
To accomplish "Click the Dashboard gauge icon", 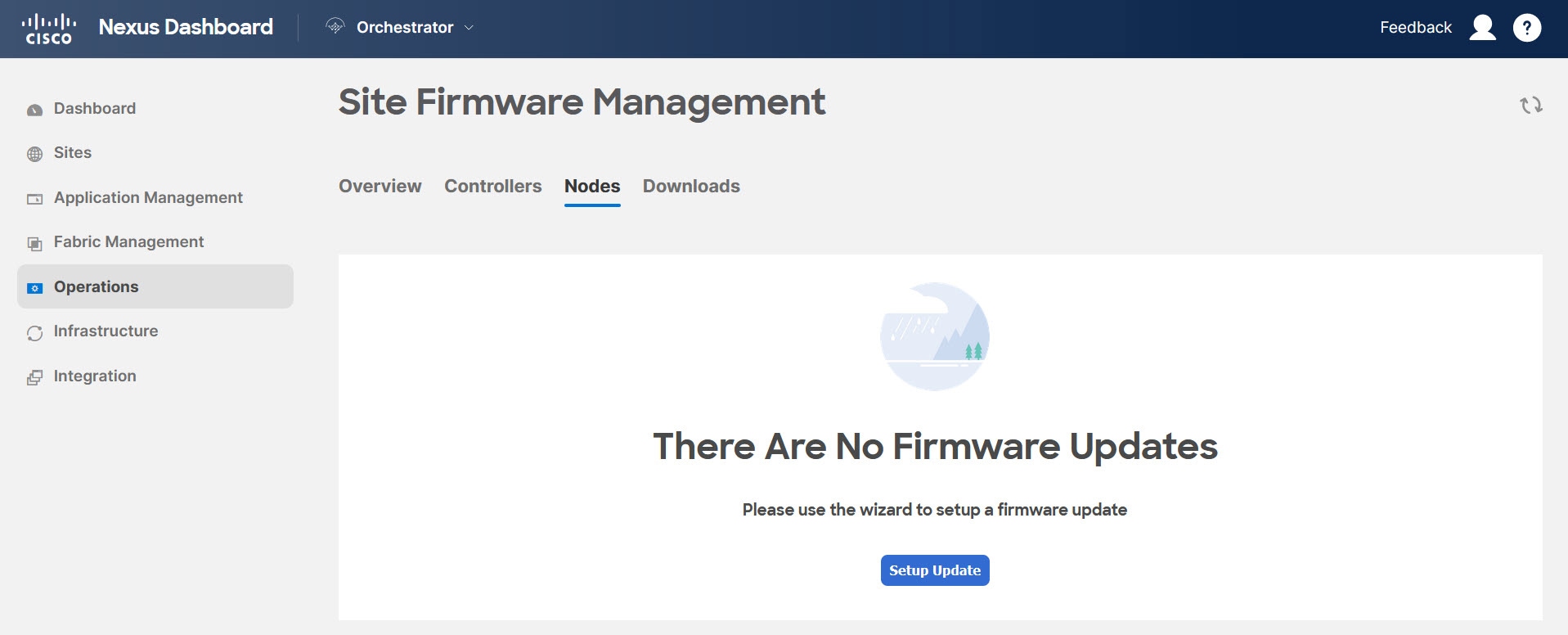I will coord(34,110).
